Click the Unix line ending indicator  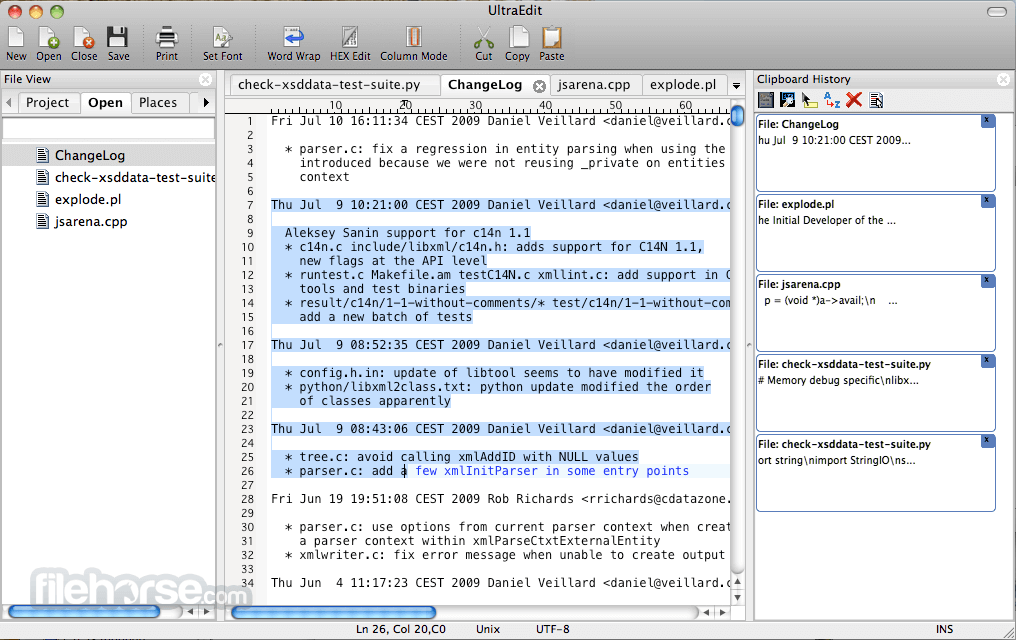pos(488,629)
